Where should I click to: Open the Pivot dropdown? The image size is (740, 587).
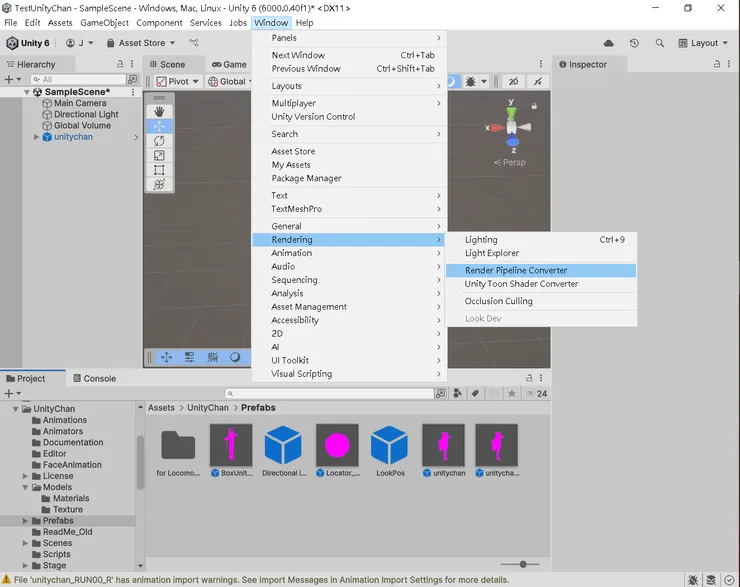(x=177, y=81)
